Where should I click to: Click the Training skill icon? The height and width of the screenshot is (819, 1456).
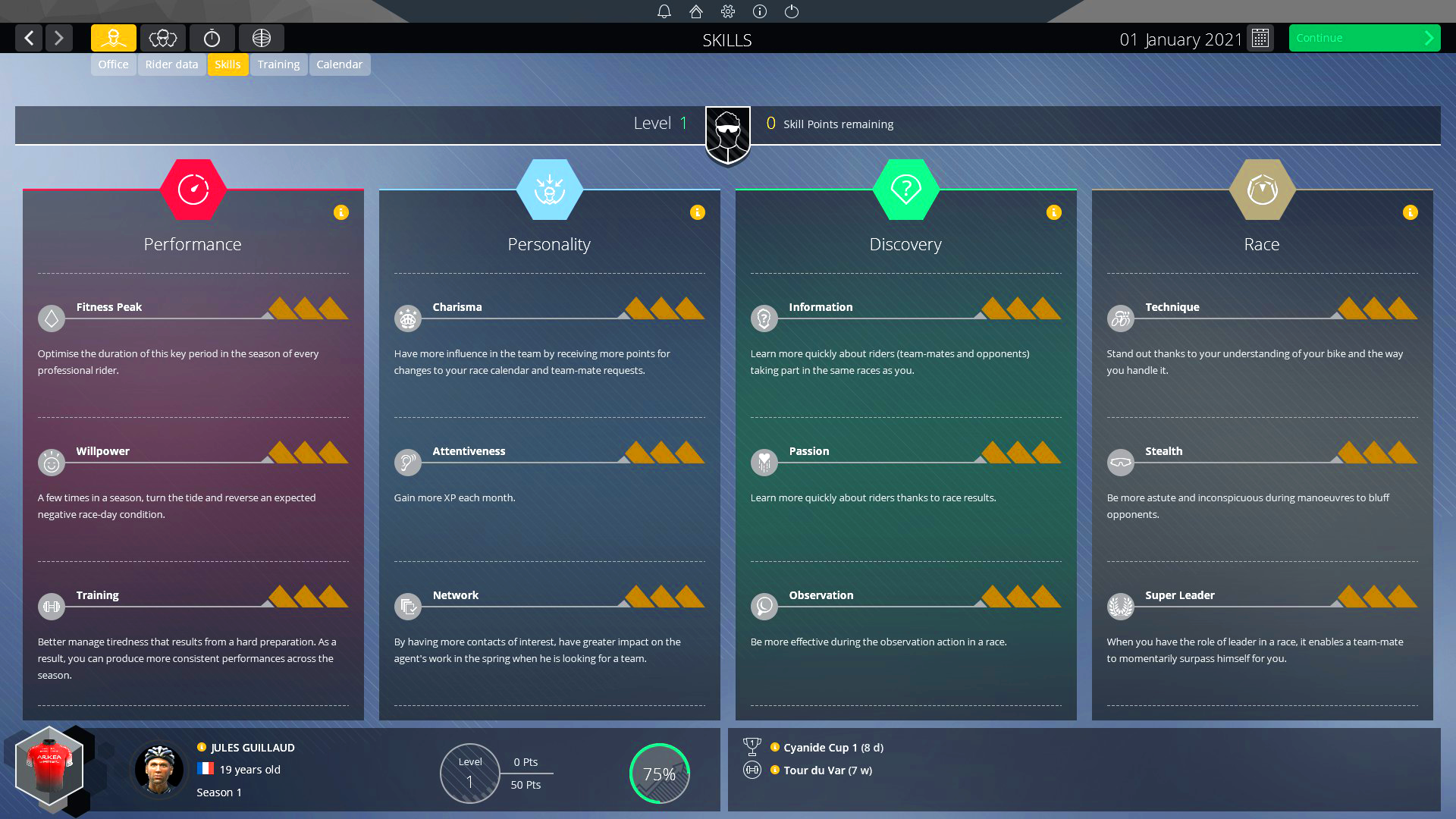coord(51,606)
